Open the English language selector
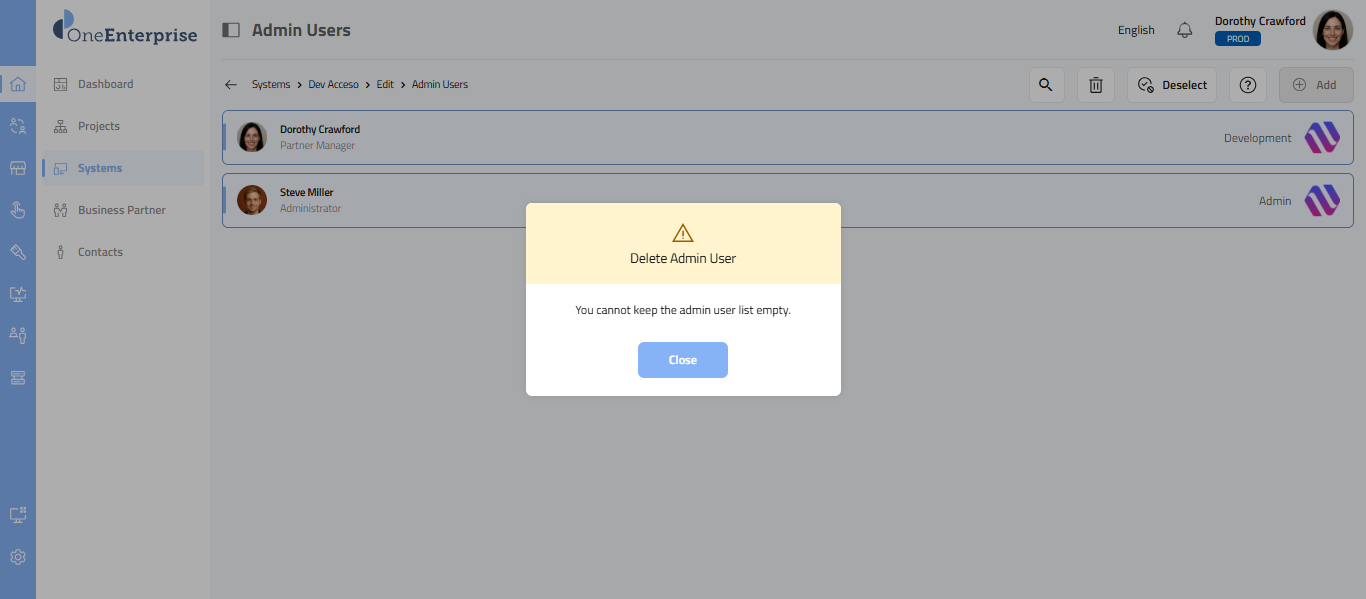This screenshot has height=599, width=1366. coord(1136,30)
